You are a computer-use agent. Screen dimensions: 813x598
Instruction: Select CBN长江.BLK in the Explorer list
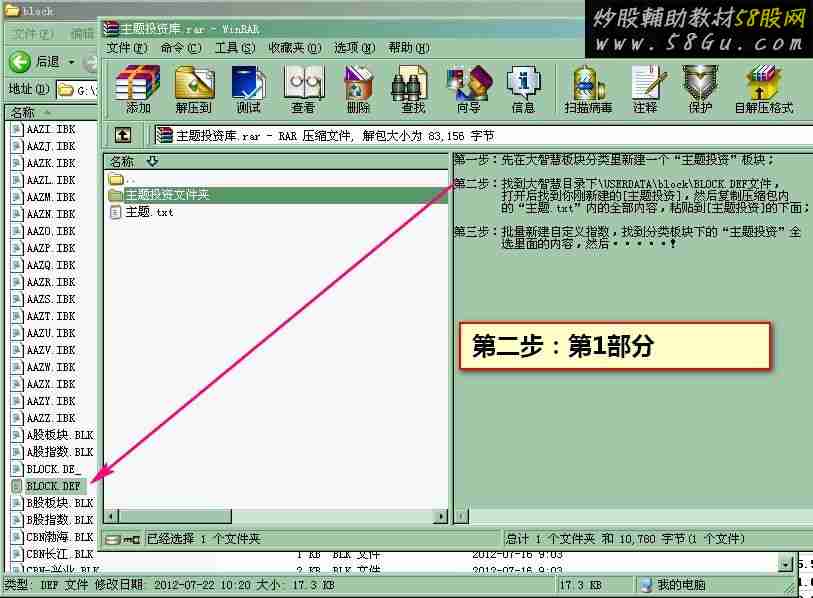pyautogui.click(x=60, y=554)
